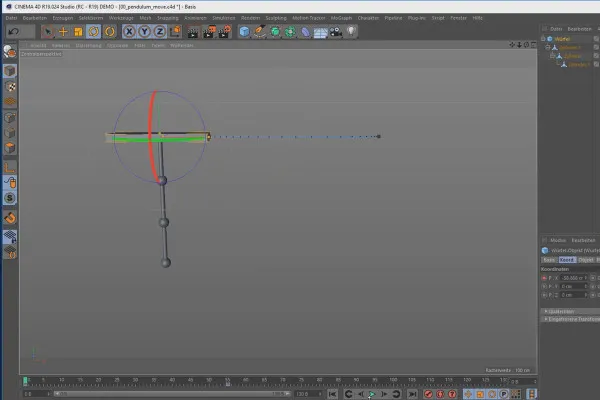Open the Basis tab in Attribute Manager

click(x=549, y=260)
